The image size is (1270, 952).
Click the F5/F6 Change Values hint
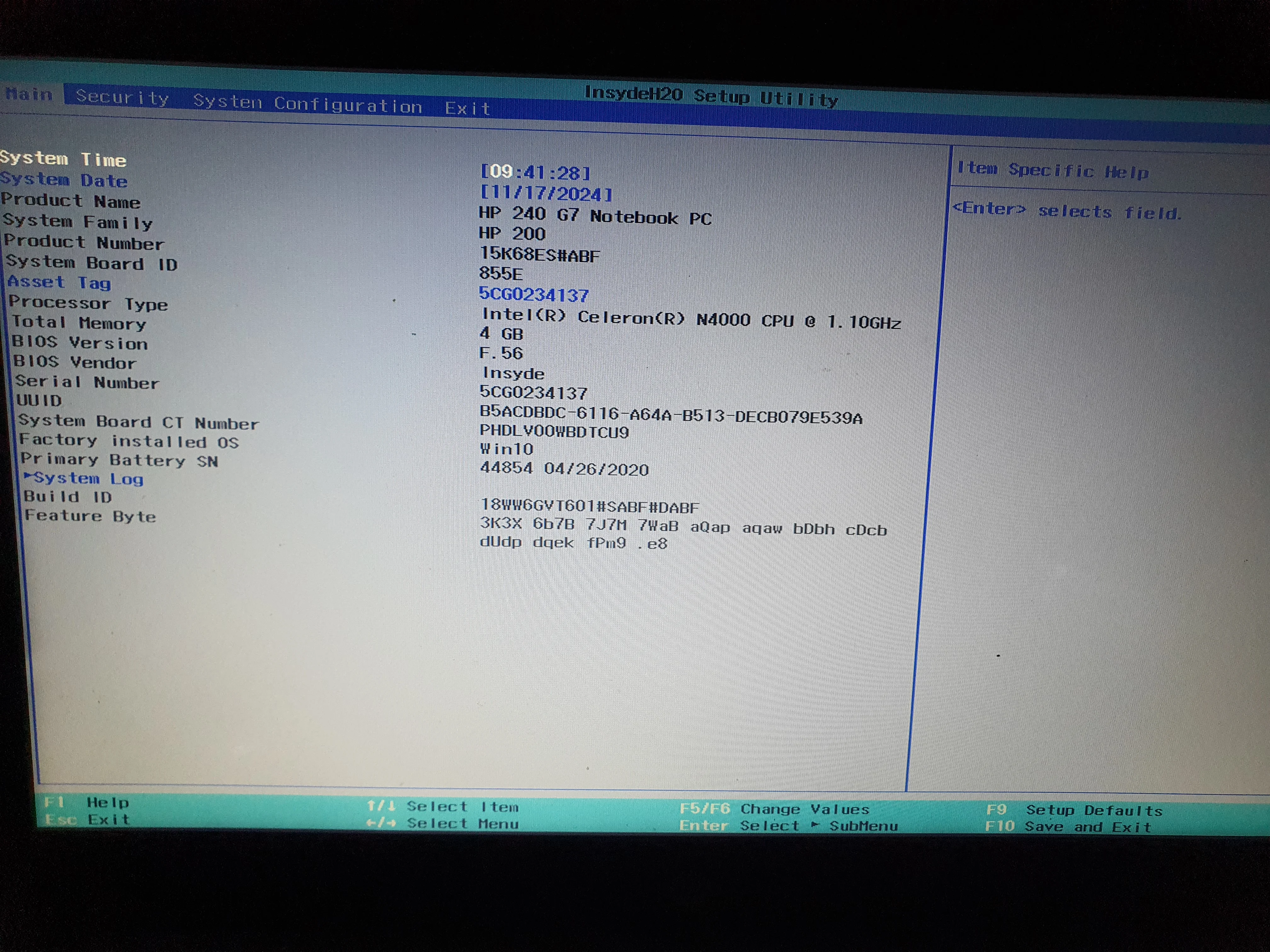[775, 809]
